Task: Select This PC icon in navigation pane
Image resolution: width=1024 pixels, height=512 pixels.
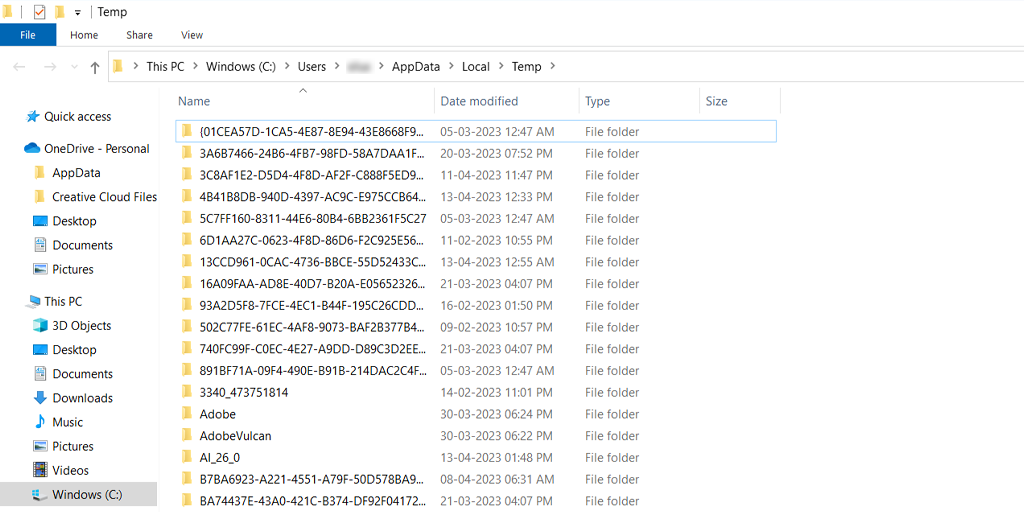Action: pos(32,302)
